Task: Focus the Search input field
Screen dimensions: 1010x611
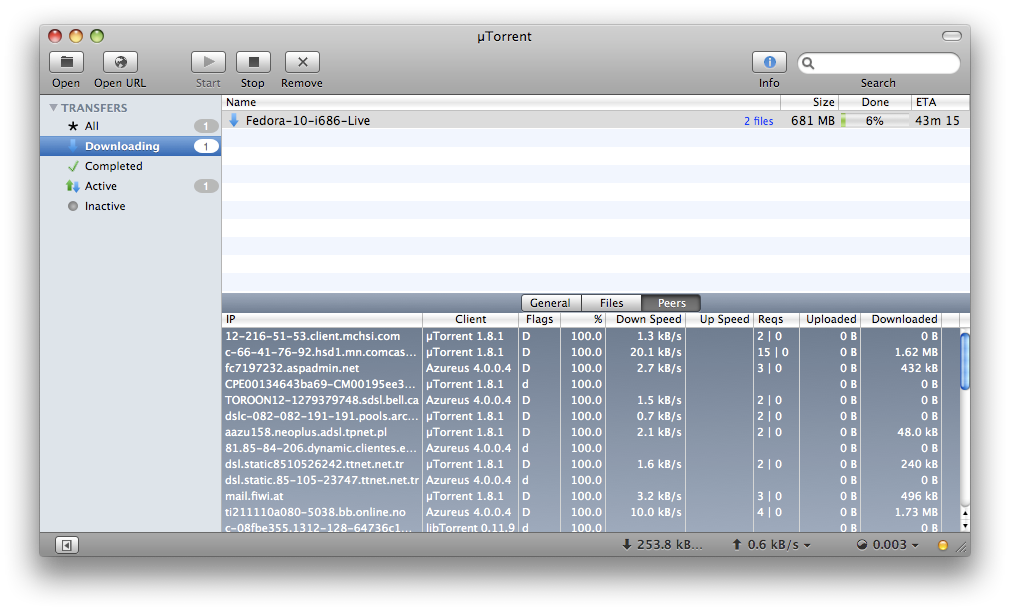Action: [x=879, y=63]
